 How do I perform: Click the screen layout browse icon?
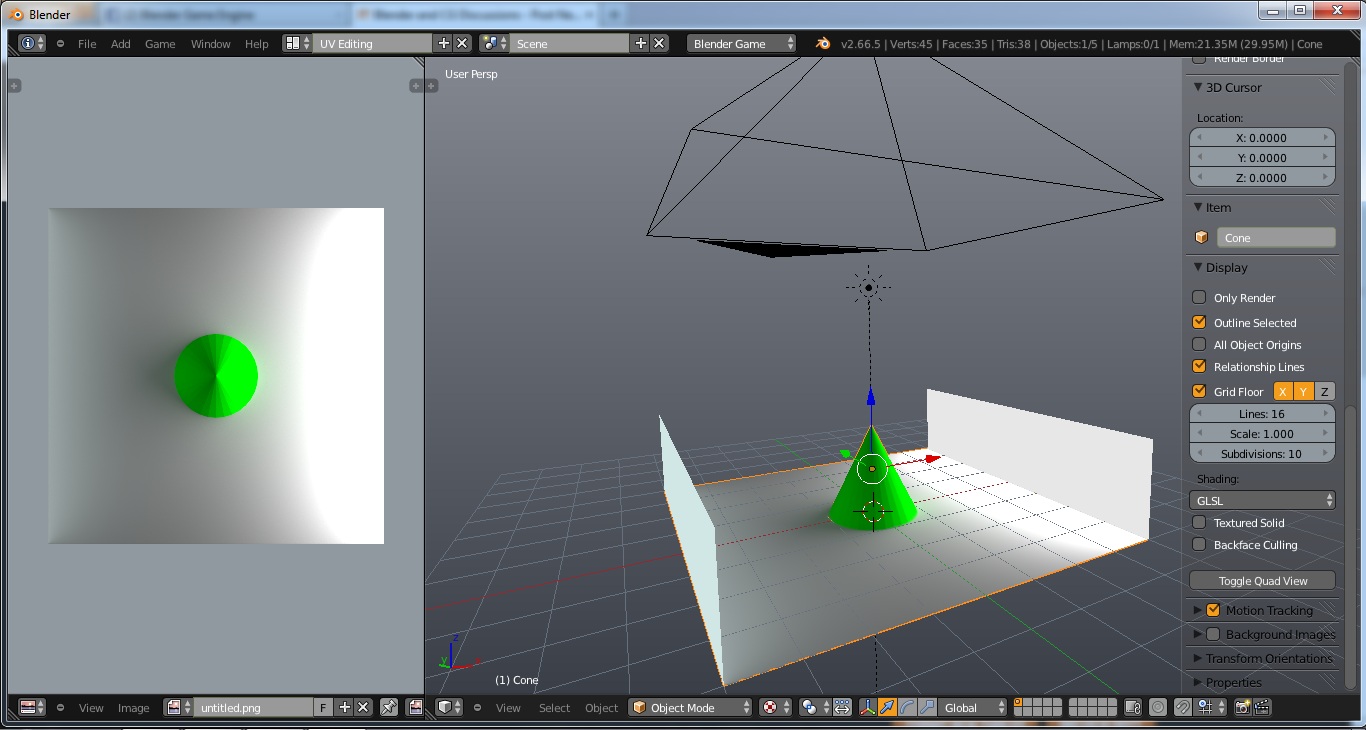point(296,44)
